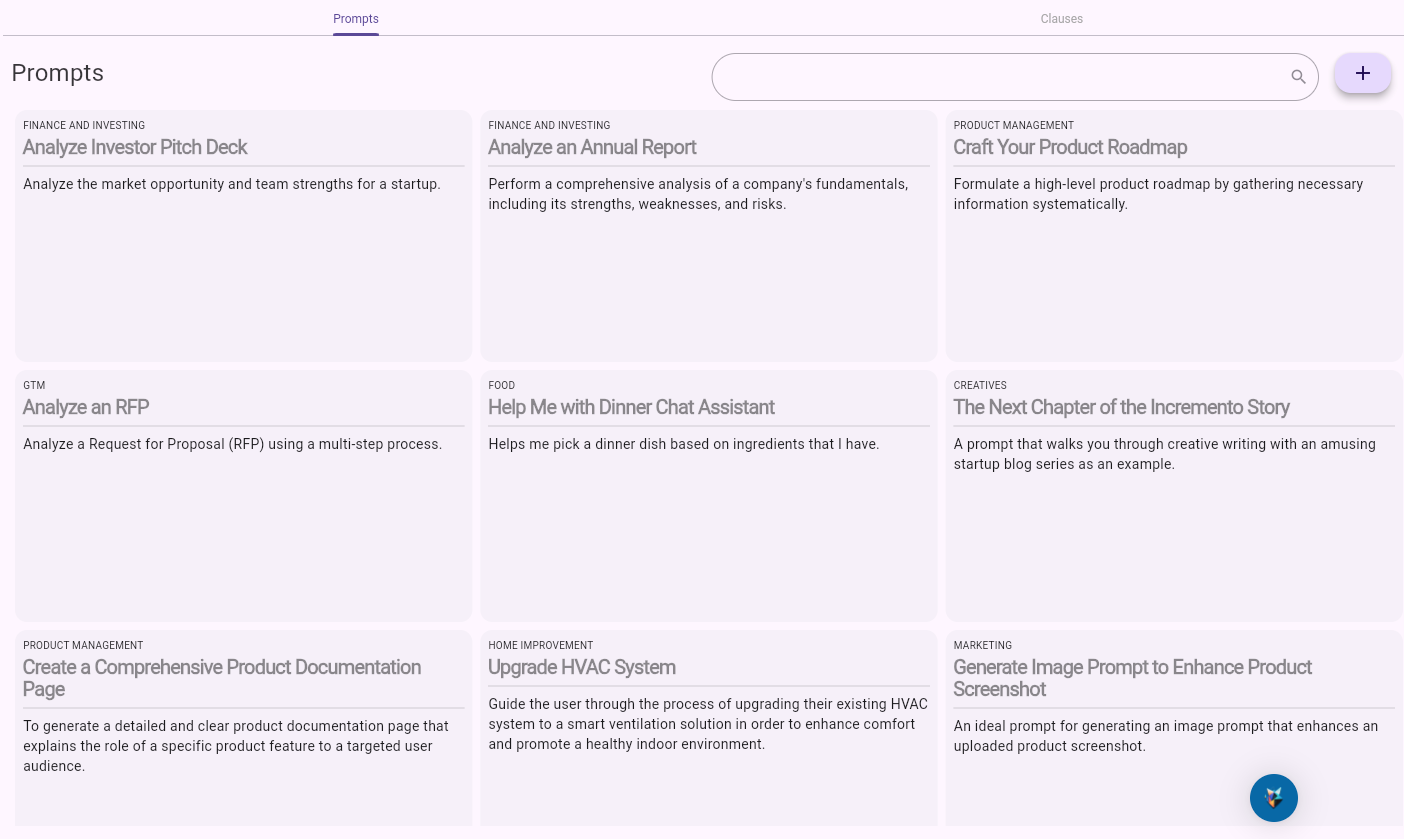Open the floating assistant logo button

[x=1273, y=798]
